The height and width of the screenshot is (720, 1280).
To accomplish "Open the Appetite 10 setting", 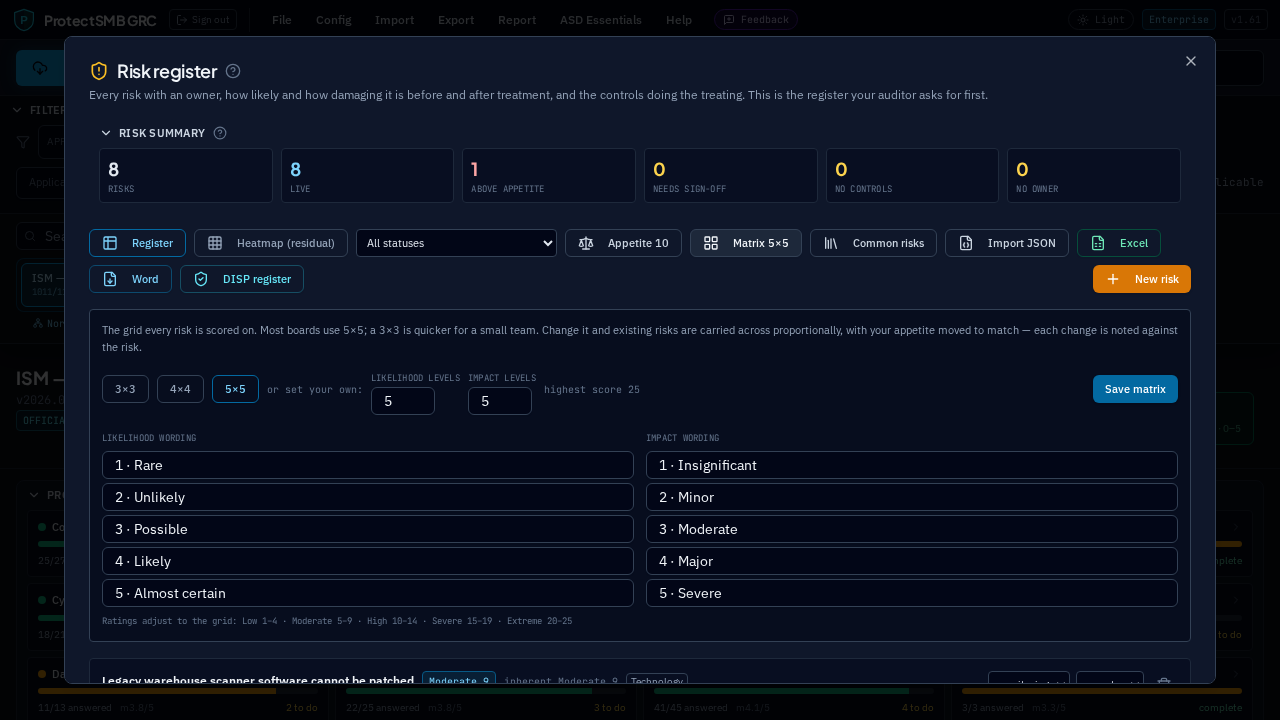I will point(623,243).
